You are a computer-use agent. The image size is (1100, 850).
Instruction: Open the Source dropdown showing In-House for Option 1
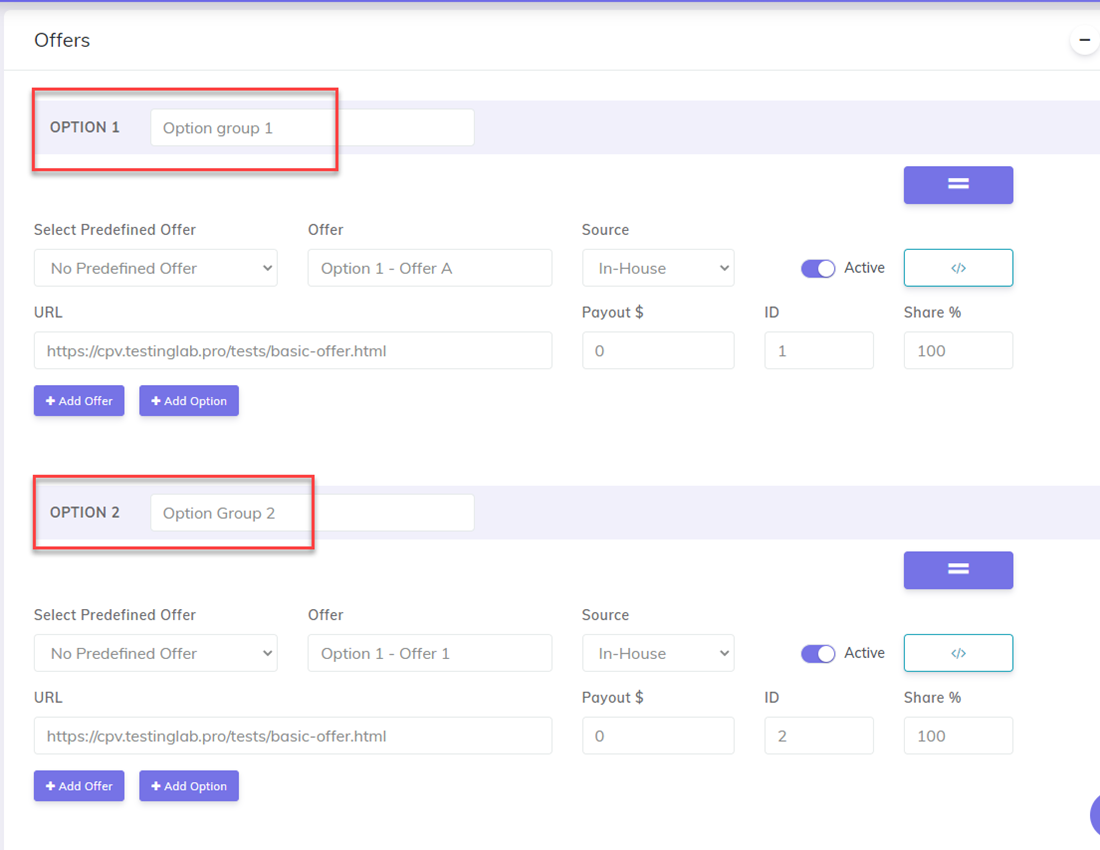[657, 267]
